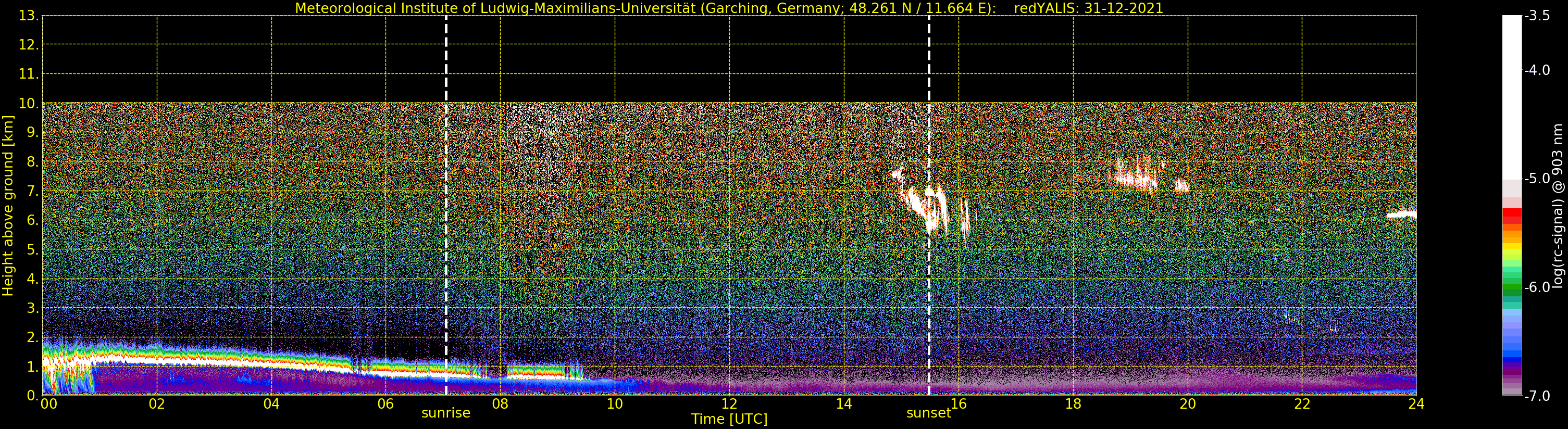Click the time-axis tick label '02'

pyautogui.click(x=157, y=404)
